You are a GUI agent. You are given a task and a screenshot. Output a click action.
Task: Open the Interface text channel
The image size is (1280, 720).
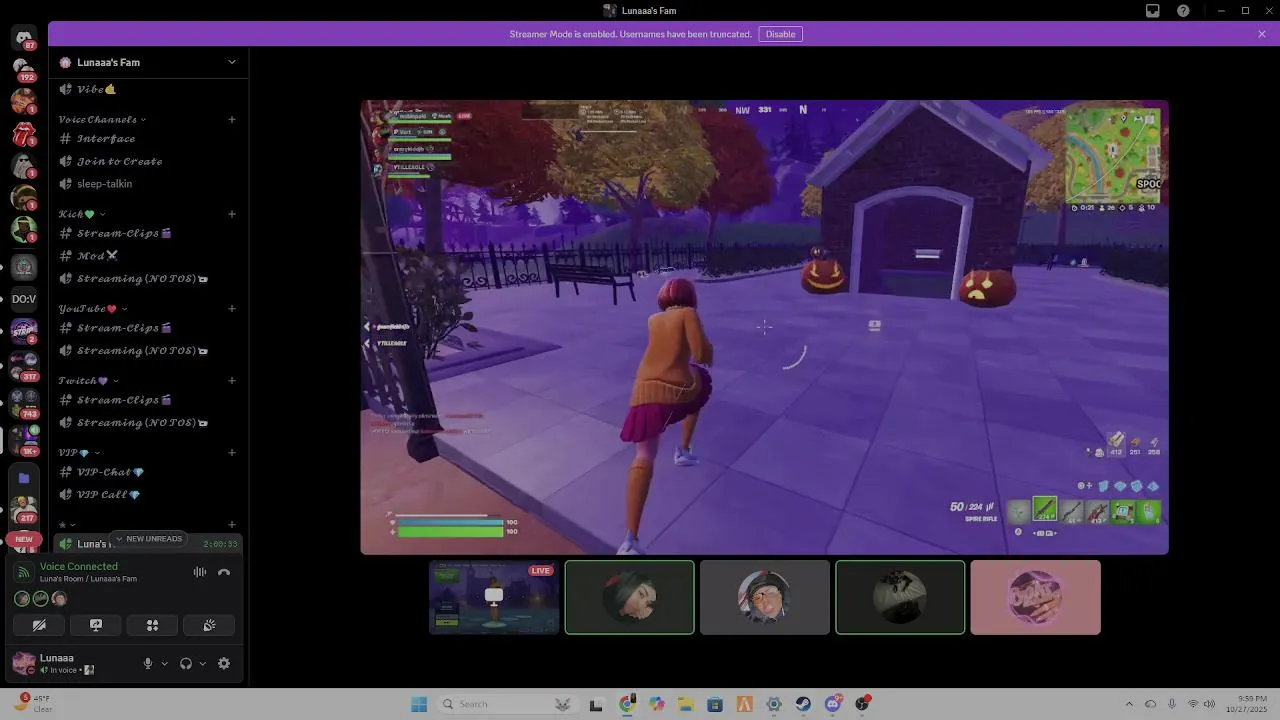pyautogui.click(x=148, y=138)
